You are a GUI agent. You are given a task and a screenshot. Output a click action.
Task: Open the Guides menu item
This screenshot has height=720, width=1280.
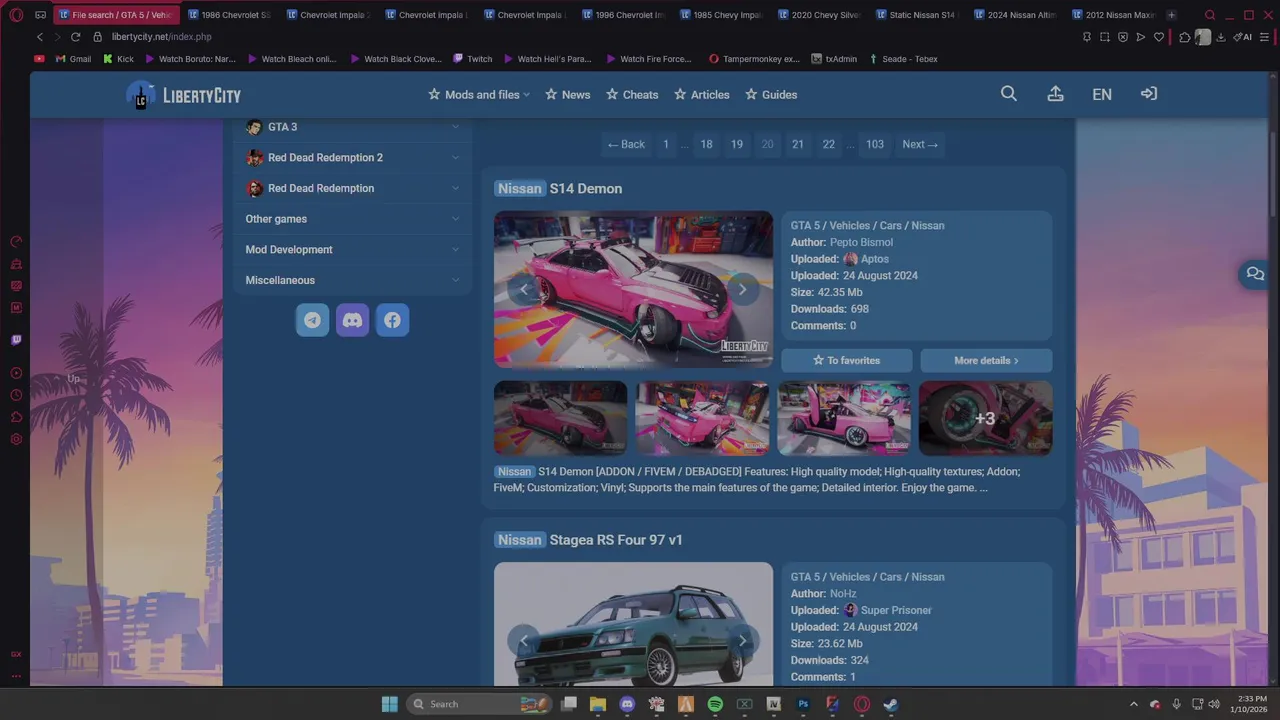(771, 95)
